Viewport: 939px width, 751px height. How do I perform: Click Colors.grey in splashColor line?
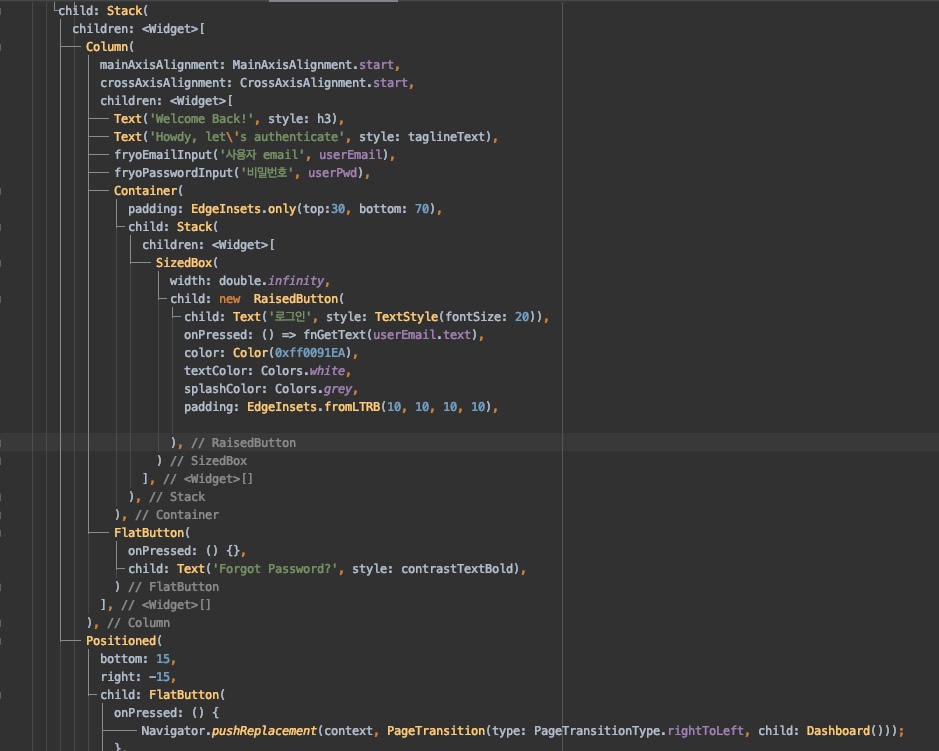(313, 389)
